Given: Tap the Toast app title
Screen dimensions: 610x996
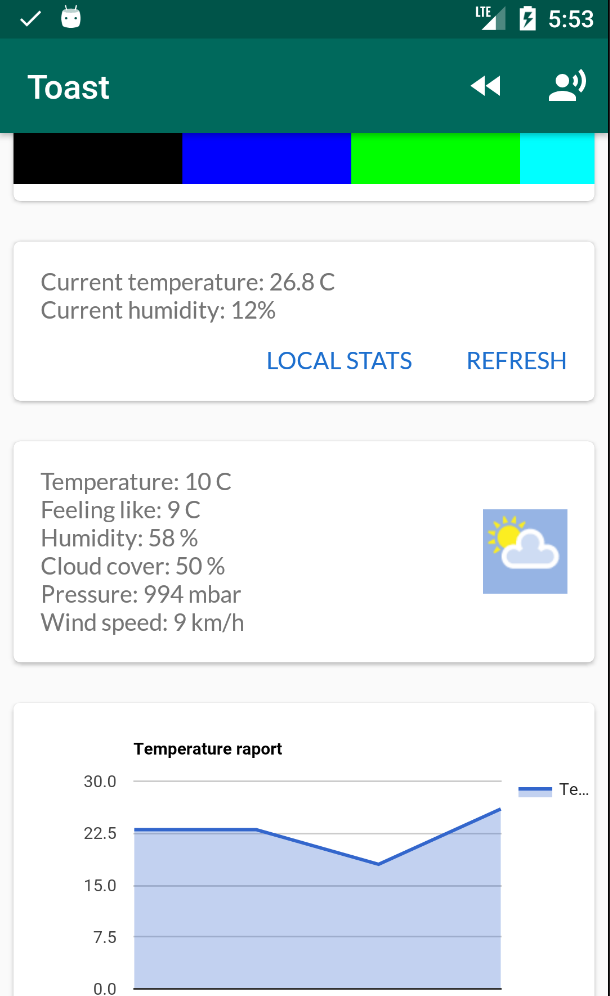Looking at the screenshot, I should tap(69, 87).
